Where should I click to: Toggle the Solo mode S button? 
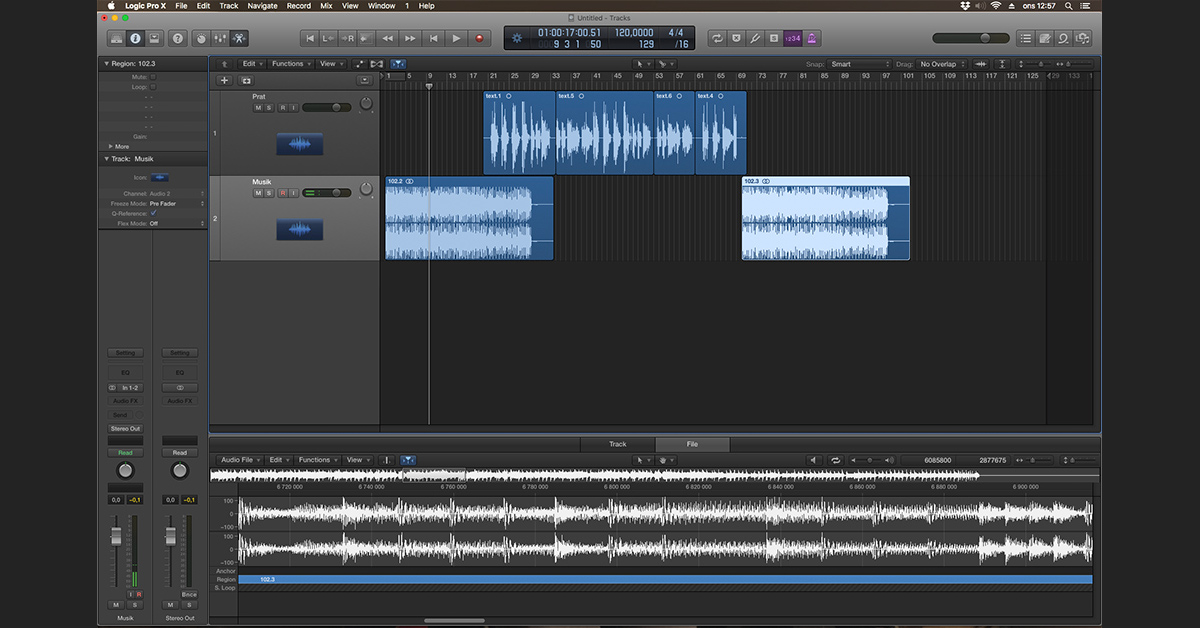[773, 38]
